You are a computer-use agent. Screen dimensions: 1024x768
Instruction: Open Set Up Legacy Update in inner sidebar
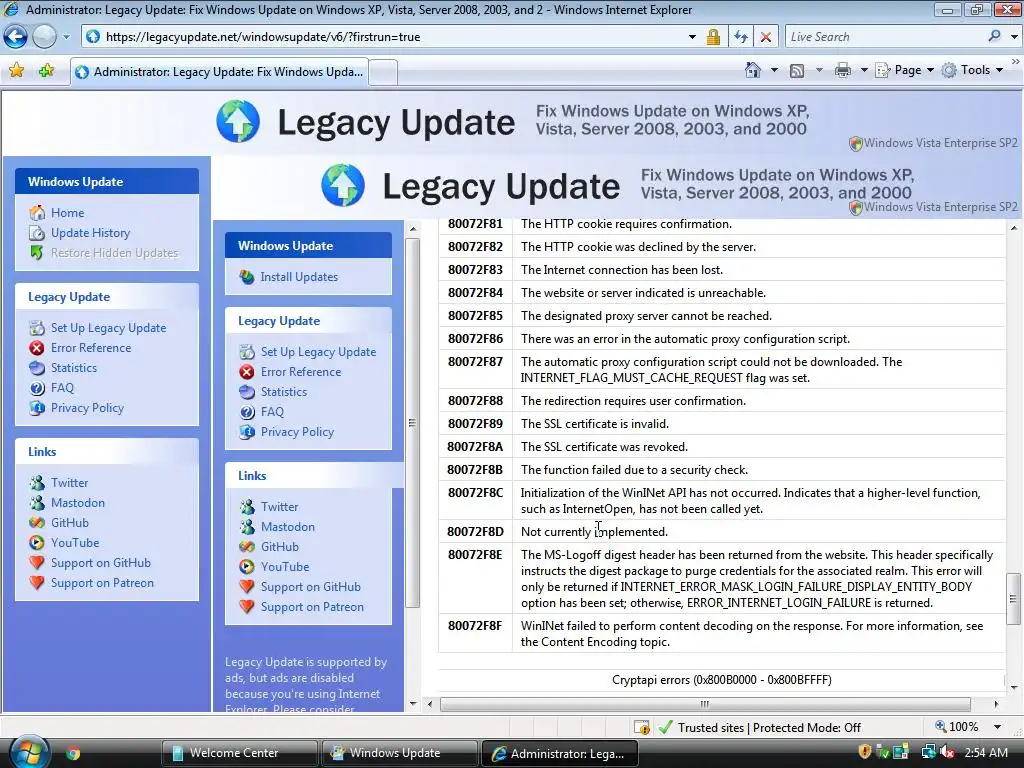318,352
